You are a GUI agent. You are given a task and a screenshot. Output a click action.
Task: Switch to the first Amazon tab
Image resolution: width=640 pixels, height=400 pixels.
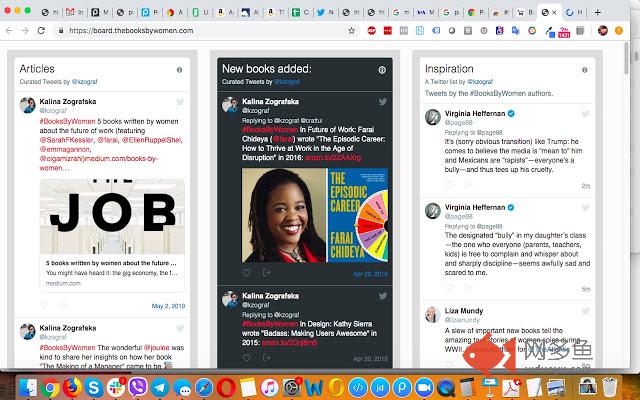click(x=225, y=12)
